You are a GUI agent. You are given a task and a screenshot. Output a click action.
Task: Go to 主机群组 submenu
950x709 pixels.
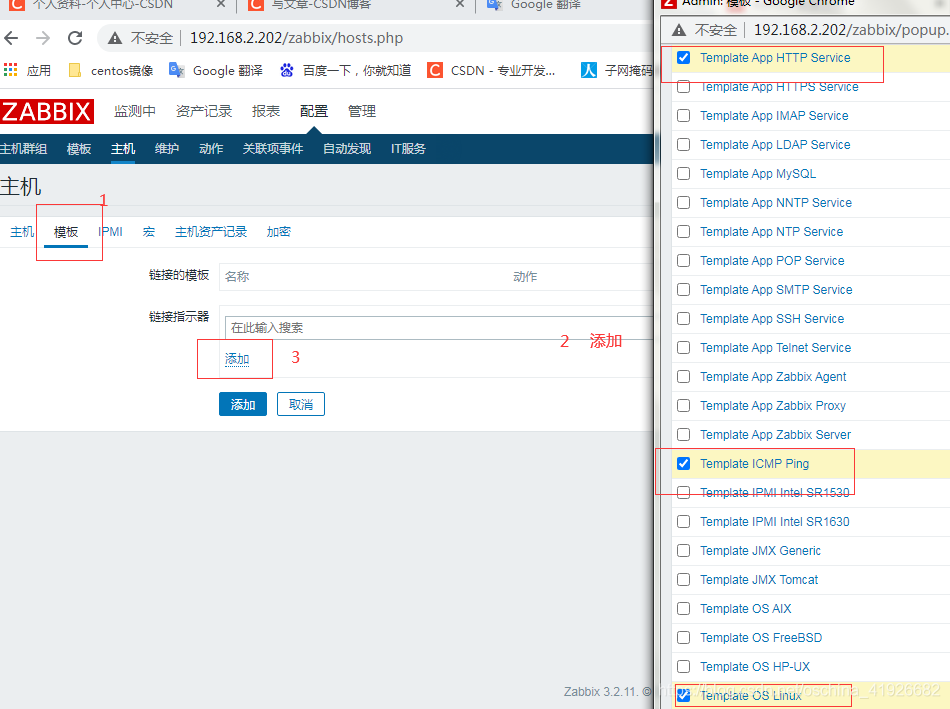tap(24, 149)
